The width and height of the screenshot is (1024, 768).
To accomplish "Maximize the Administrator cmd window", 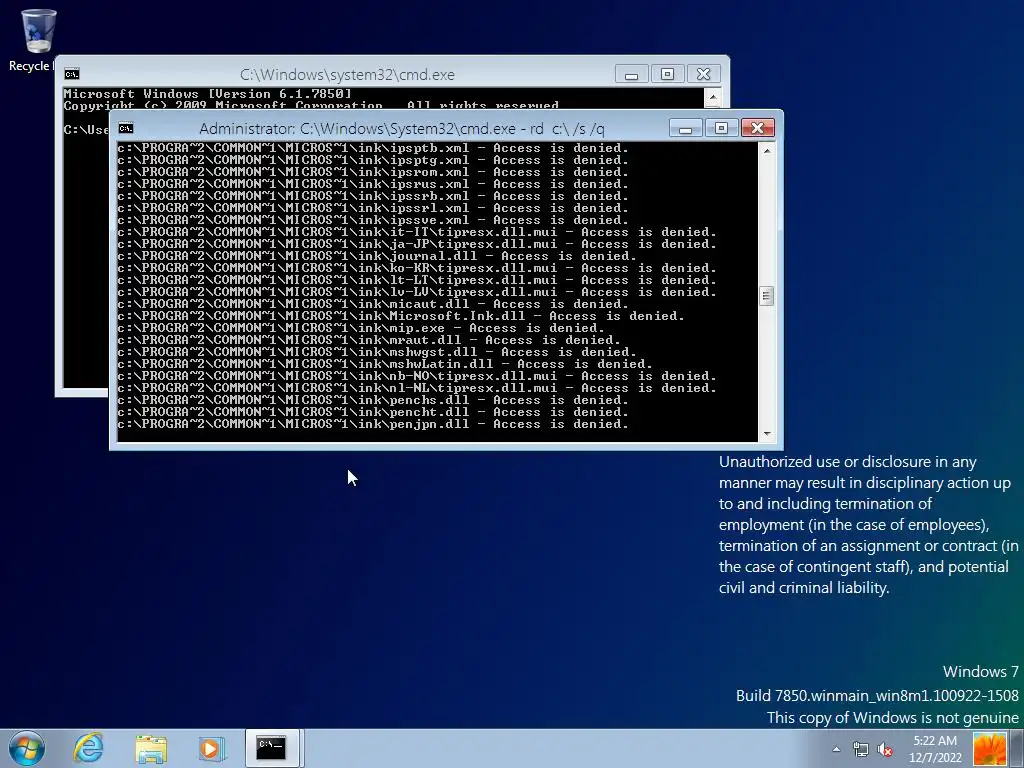I will pos(721,128).
